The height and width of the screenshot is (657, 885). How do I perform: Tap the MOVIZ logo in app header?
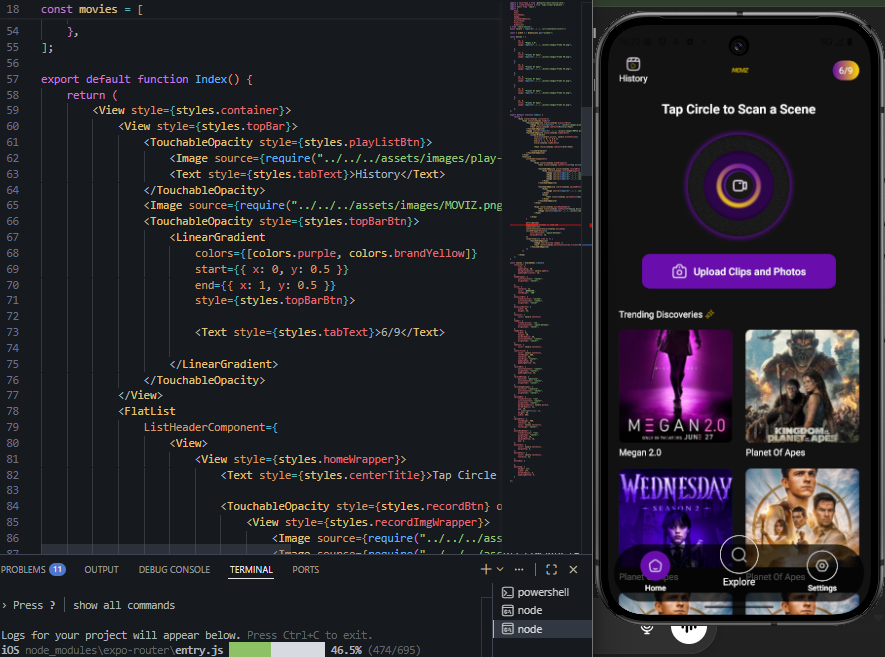click(x=739, y=71)
